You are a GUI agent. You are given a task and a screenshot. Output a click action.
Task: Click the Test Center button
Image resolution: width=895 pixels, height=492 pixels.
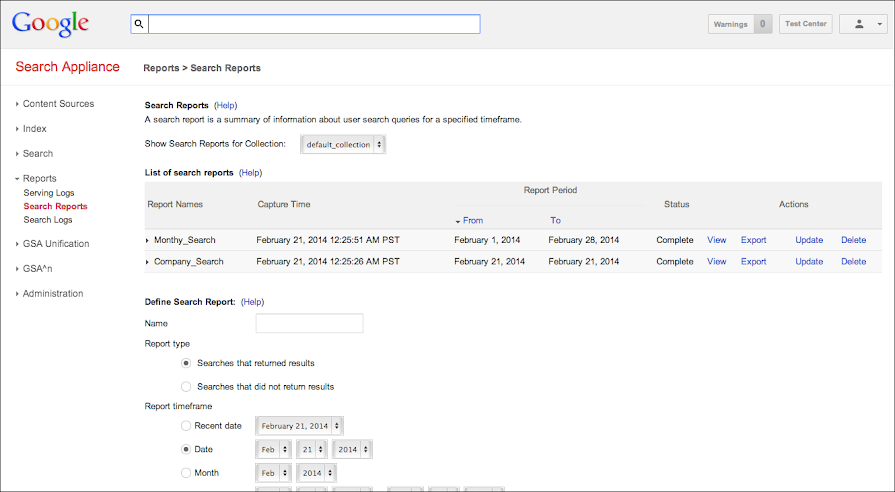point(805,24)
